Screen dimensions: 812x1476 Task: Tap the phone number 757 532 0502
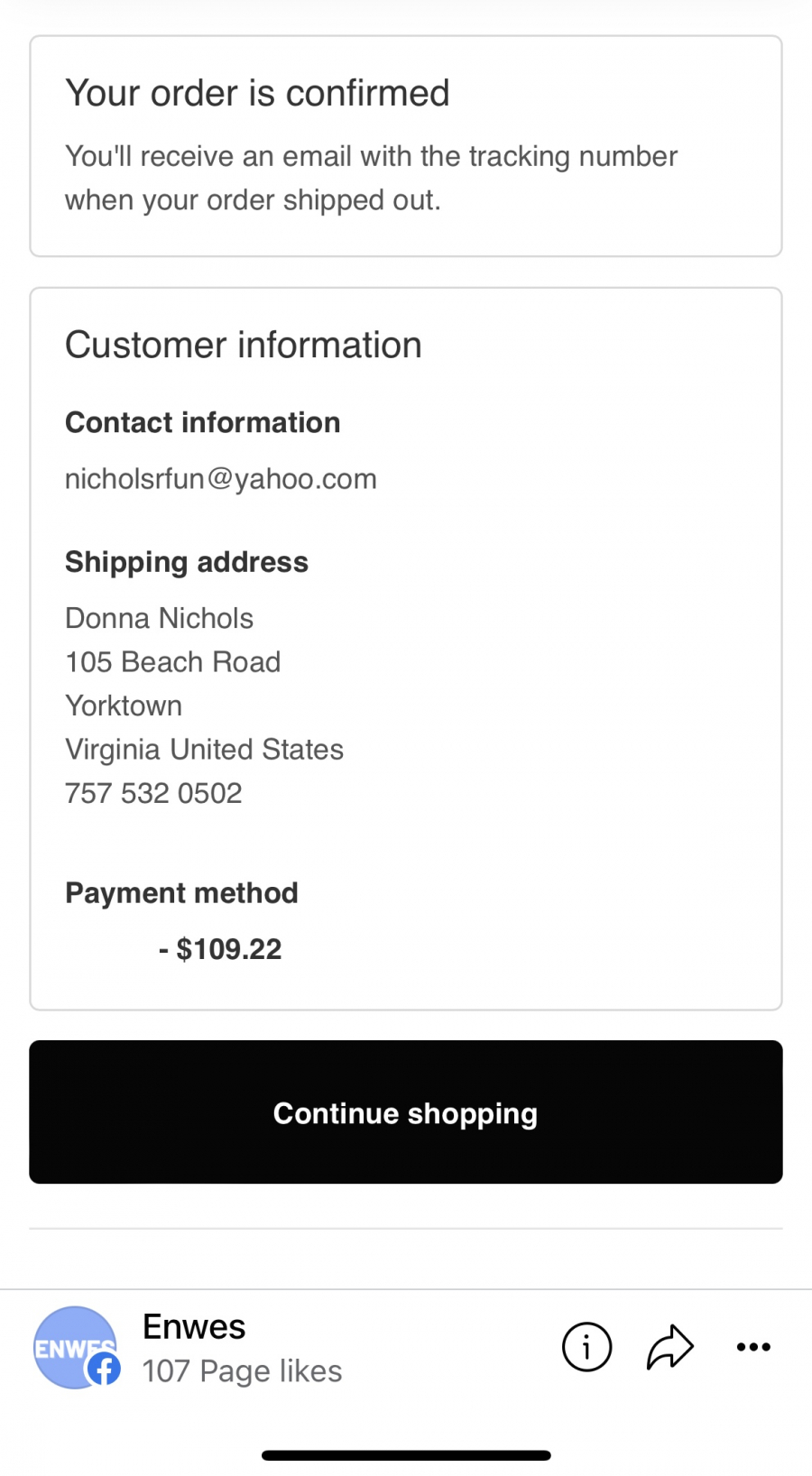153,793
